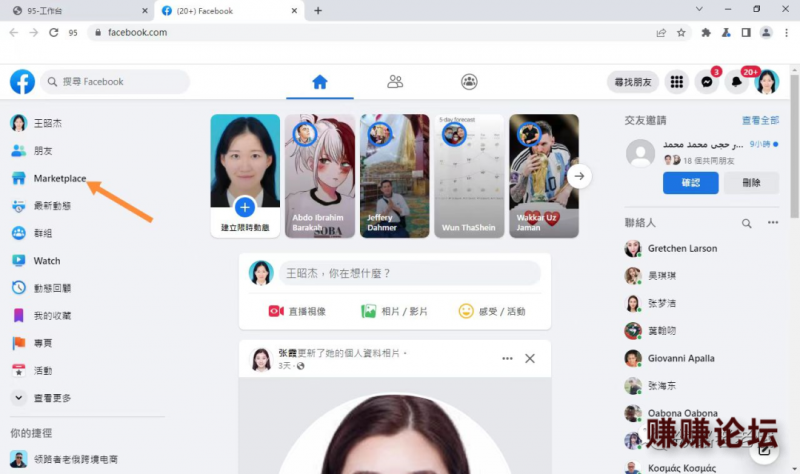The width and height of the screenshot is (800, 474).
Task: Click the 建立限時動態 story card
Action: pyautogui.click(x=245, y=176)
